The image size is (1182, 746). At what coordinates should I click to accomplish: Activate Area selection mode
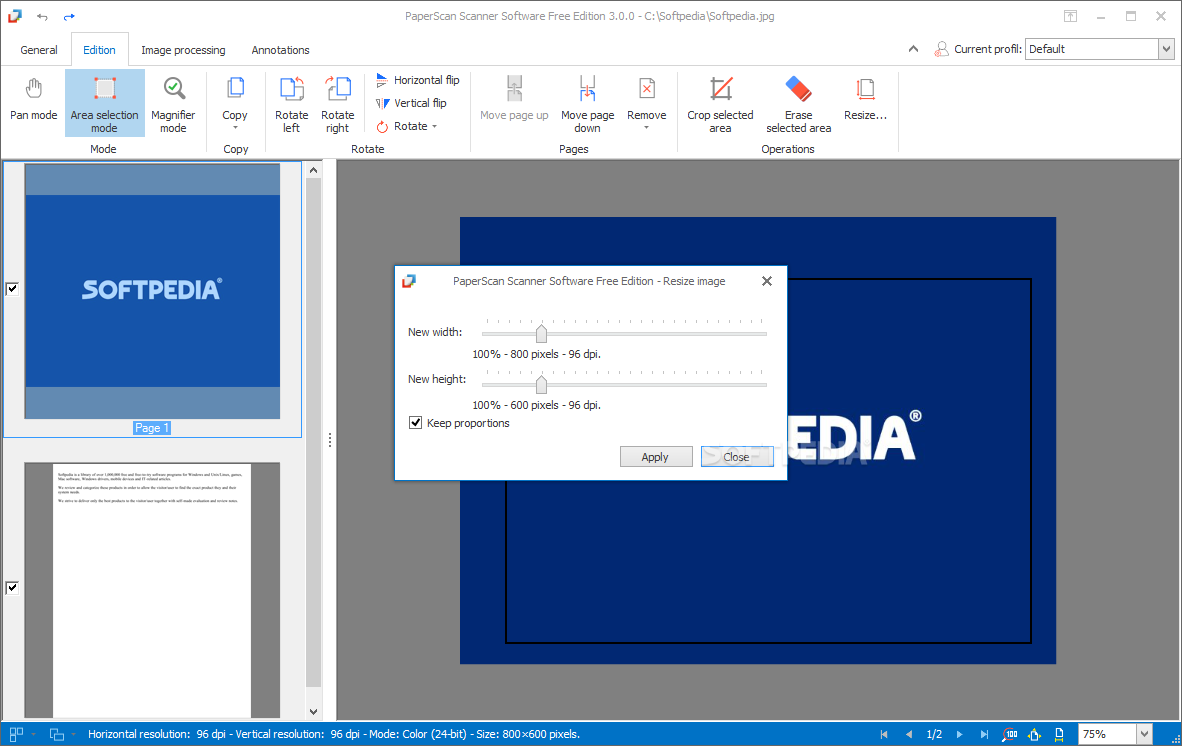pyautogui.click(x=104, y=102)
